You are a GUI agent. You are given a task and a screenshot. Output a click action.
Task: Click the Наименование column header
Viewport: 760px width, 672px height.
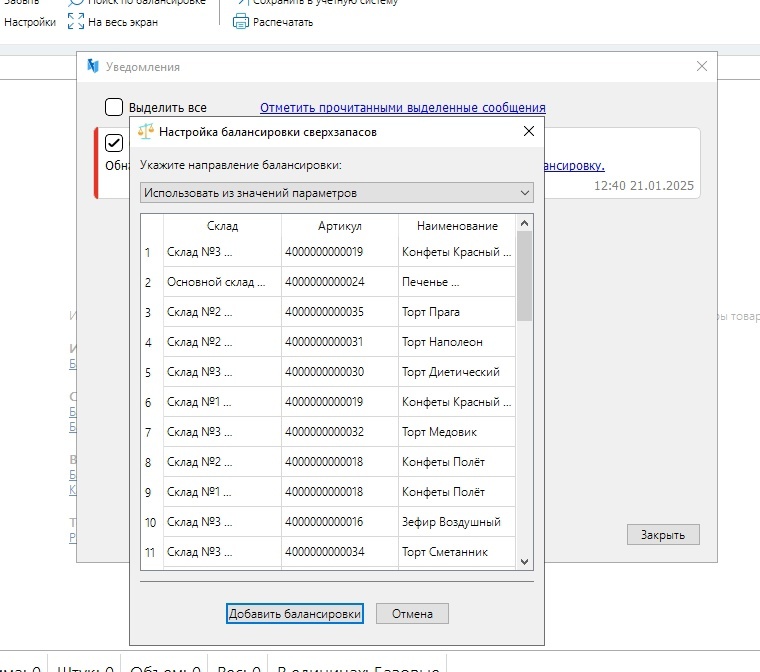click(457, 226)
